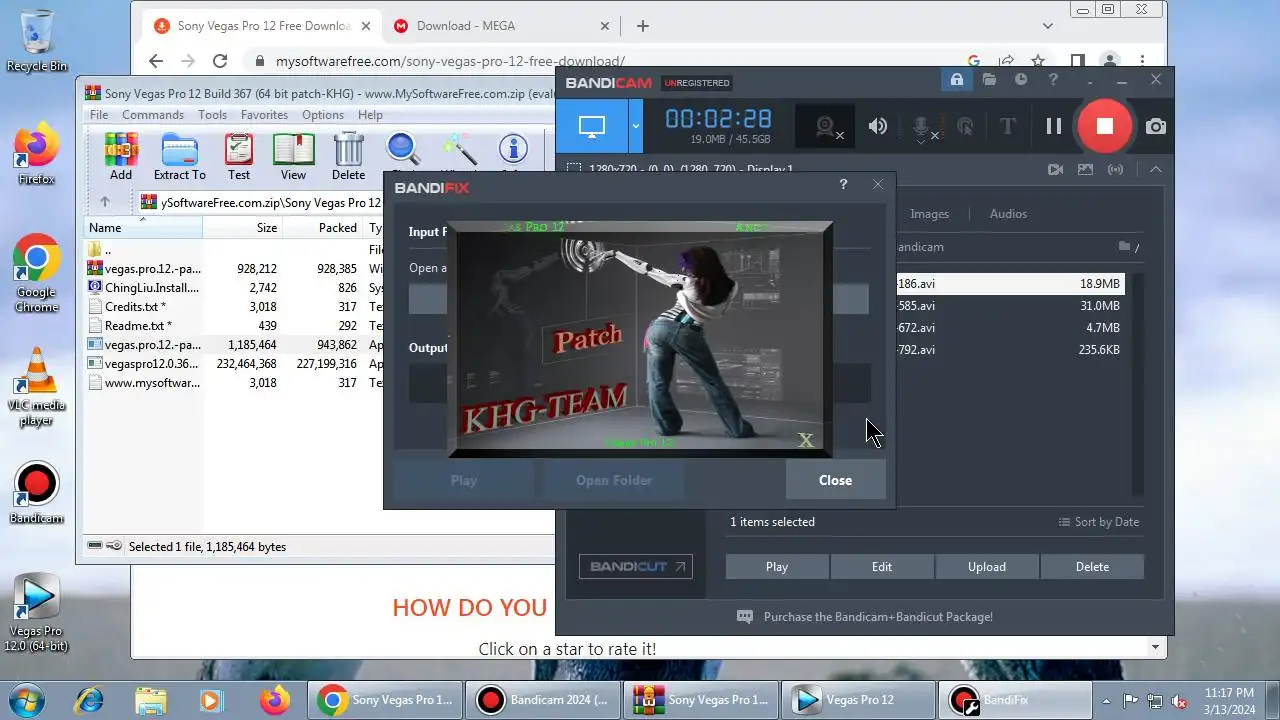Collapse Bandicam panel with chevron up

(1156, 170)
